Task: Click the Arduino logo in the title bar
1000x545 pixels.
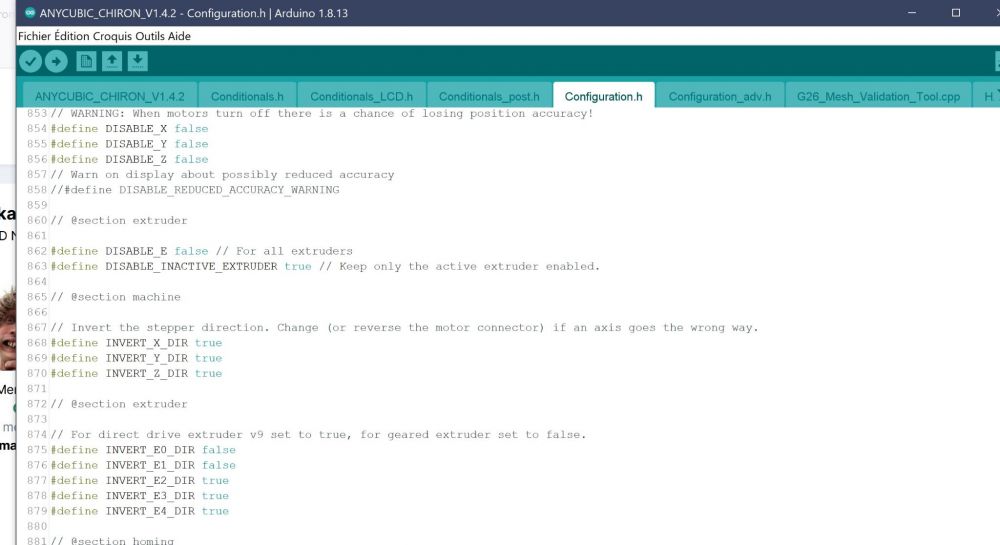Action: [29, 13]
